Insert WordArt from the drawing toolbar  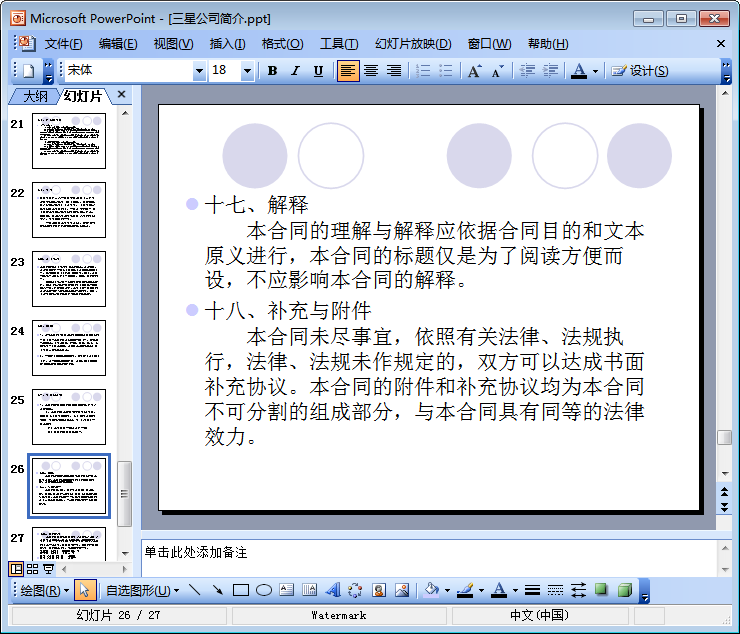[333, 590]
